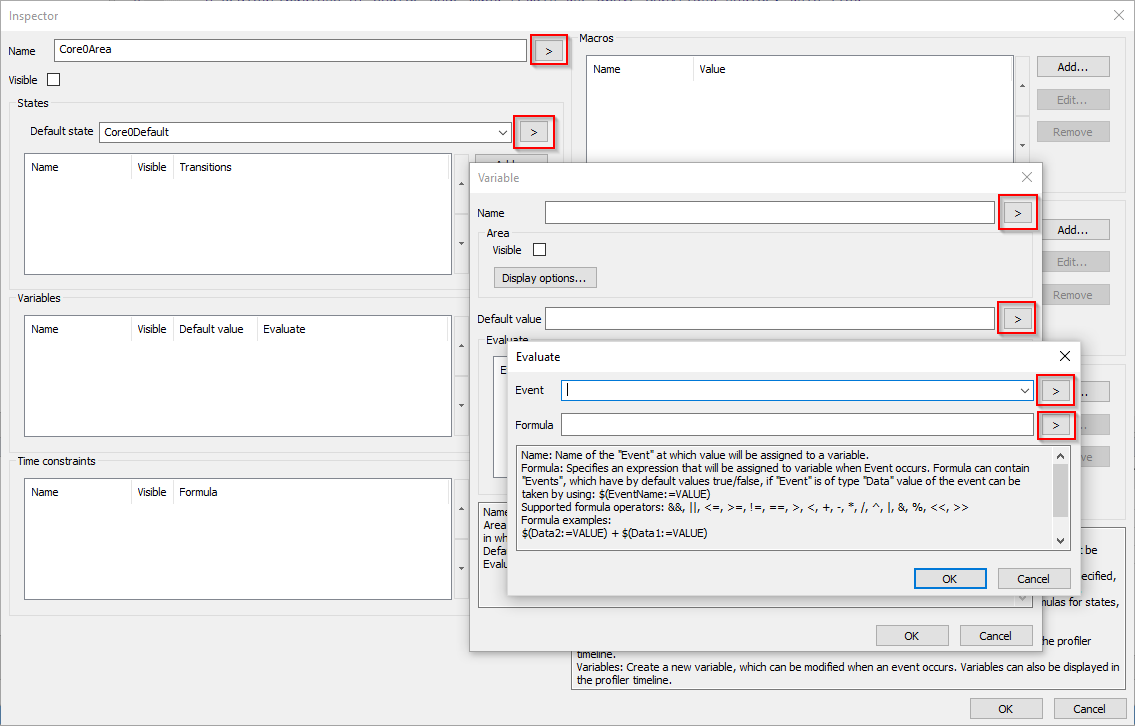1135x726 pixels.
Task: Expand the Default state Core0Default dropdown
Action: pyautogui.click(x=503, y=132)
